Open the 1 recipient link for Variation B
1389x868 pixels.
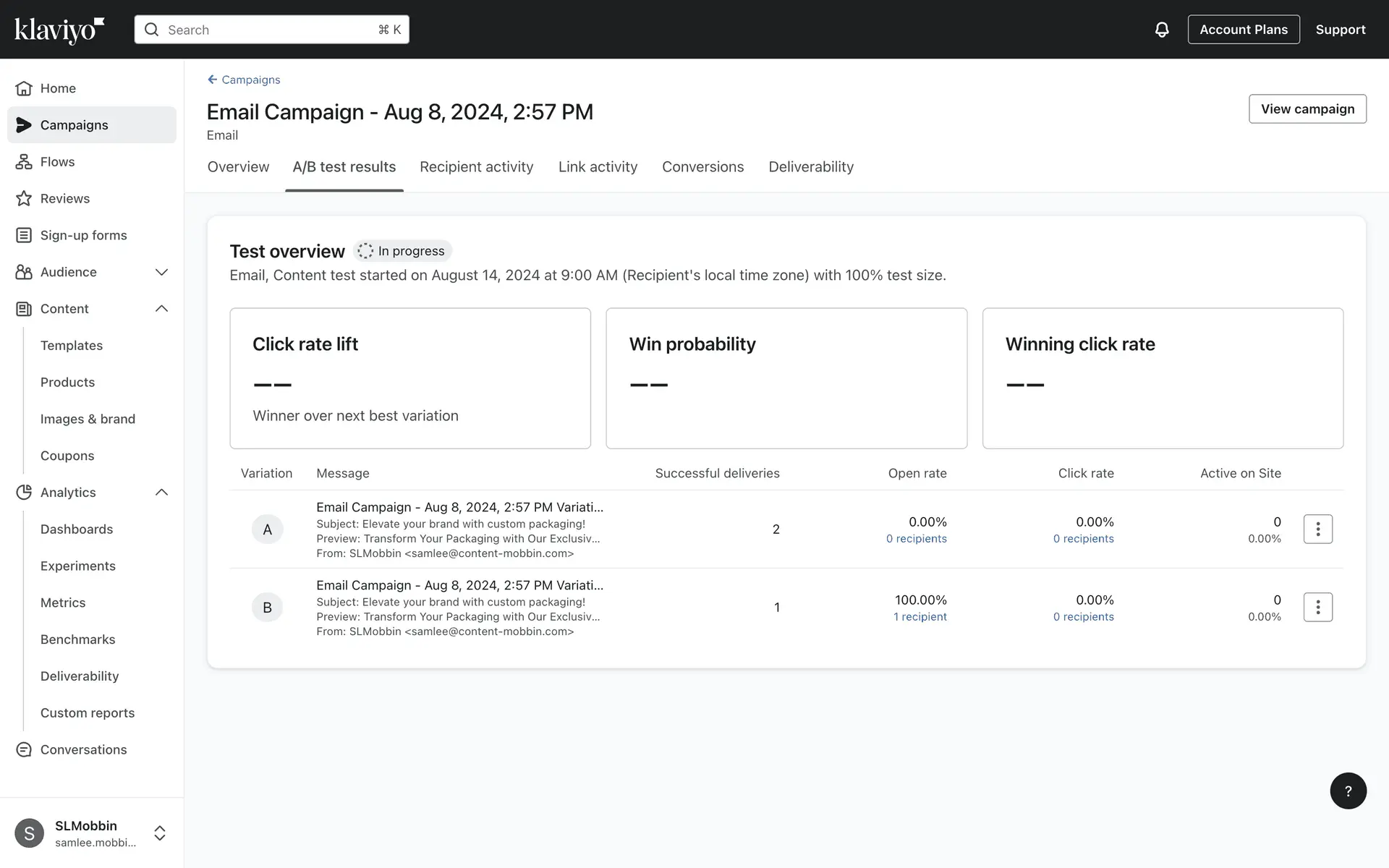click(x=919, y=617)
